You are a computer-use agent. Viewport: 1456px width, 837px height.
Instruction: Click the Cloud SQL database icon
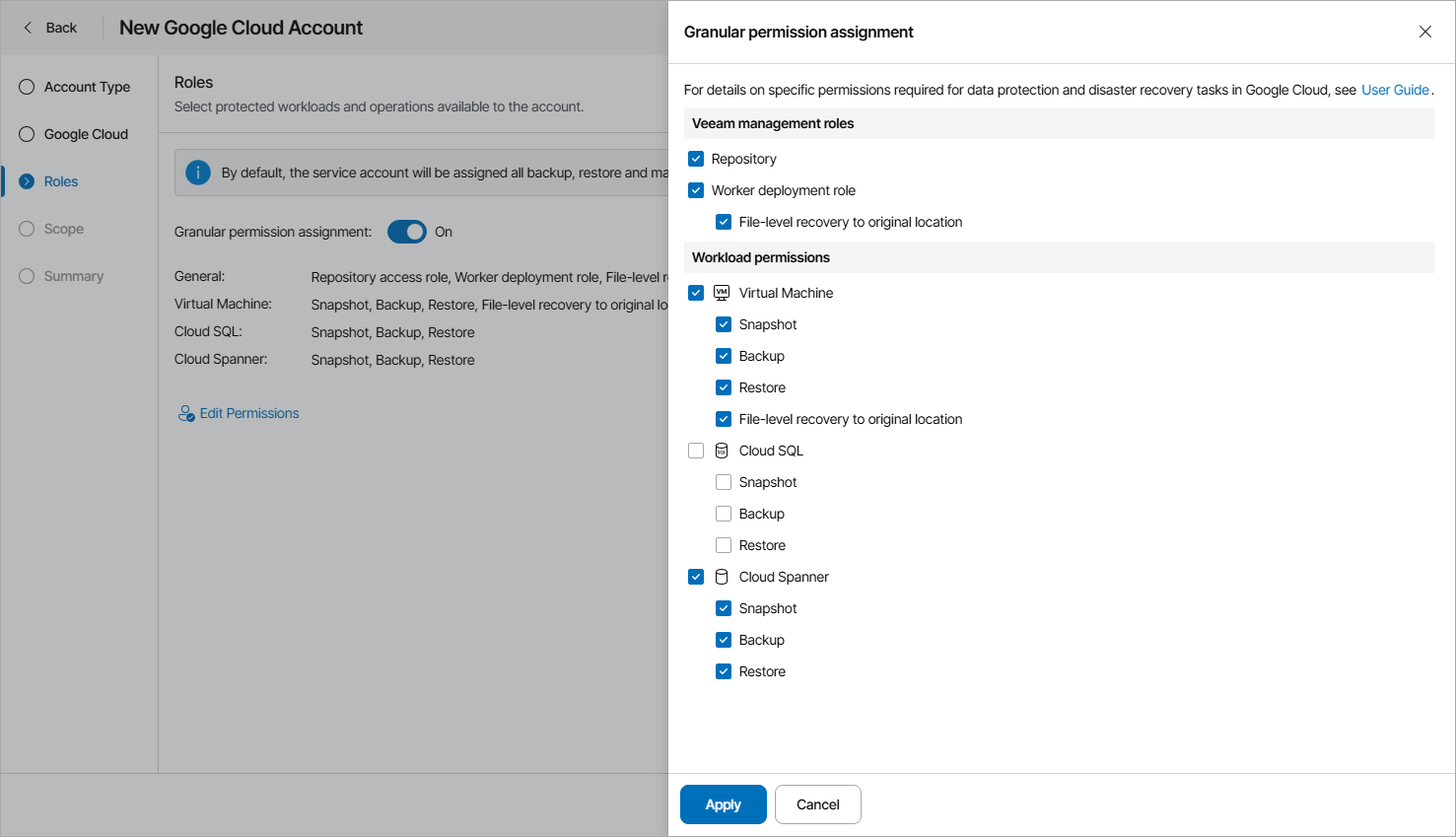pos(722,451)
